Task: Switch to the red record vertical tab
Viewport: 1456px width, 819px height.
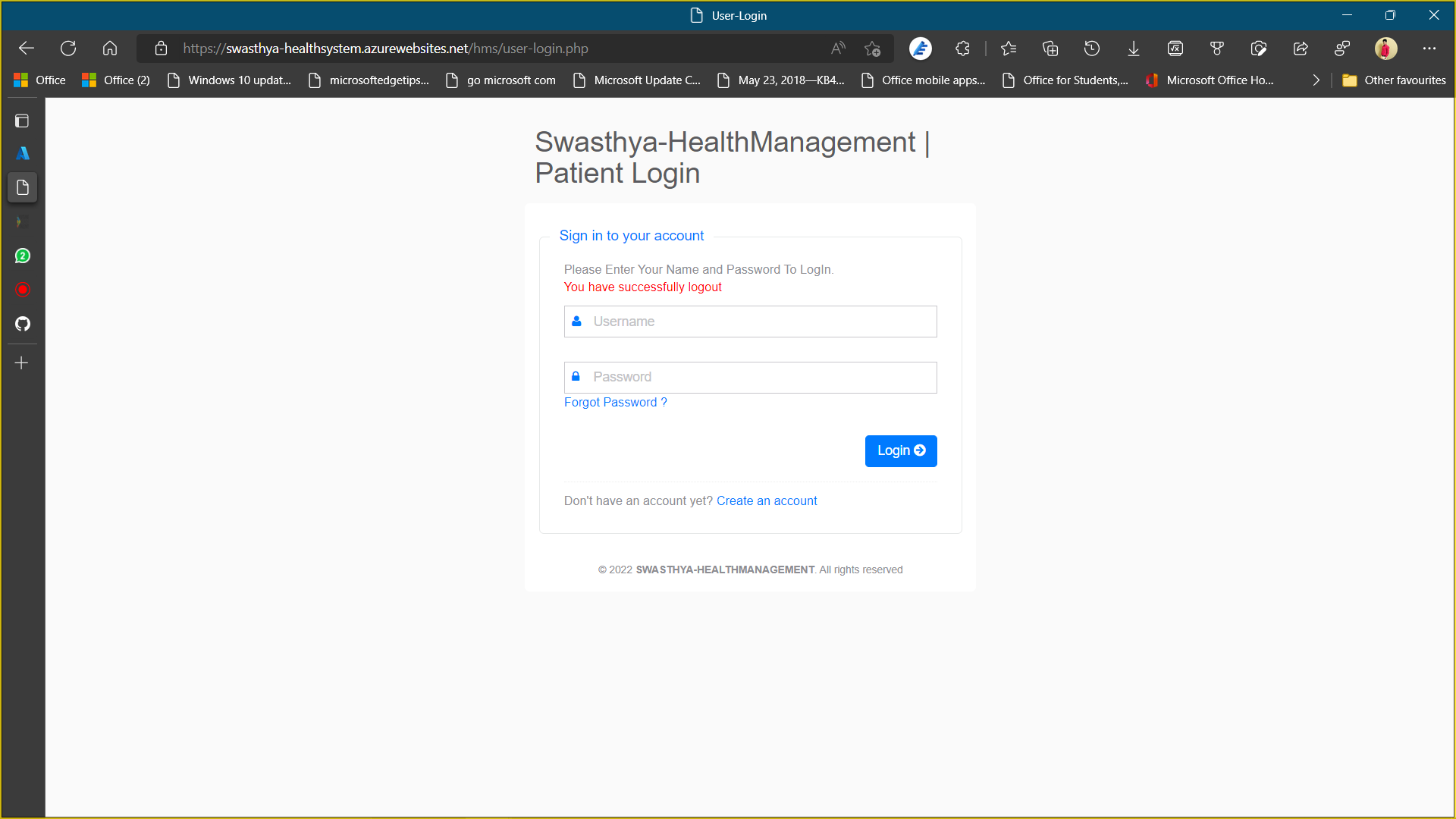Action: [23, 290]
